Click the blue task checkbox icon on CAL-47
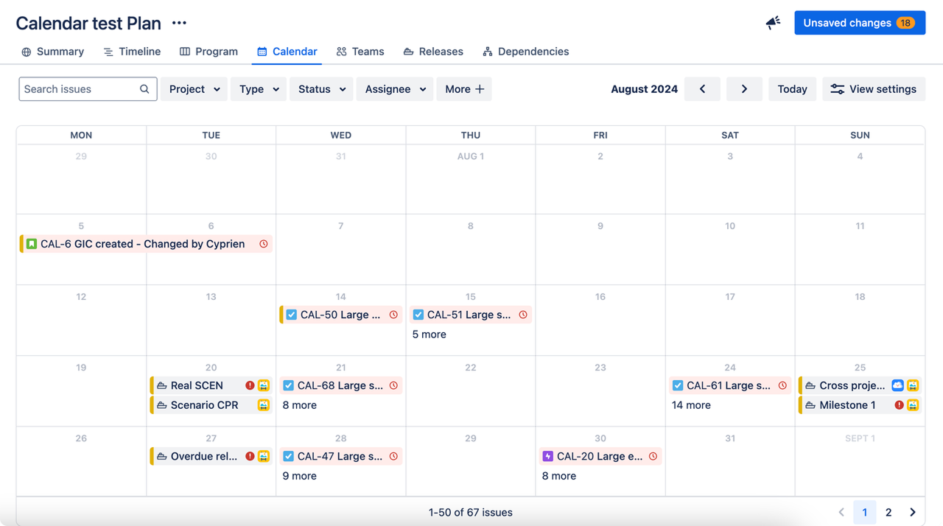The width and height of the screenshot is (943, 526). pyautogui.click(x=289, y=456)
